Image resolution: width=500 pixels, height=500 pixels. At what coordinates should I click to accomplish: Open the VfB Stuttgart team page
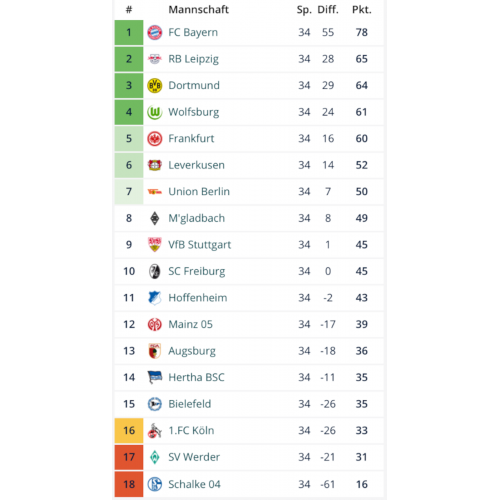[x=199, y=245]
